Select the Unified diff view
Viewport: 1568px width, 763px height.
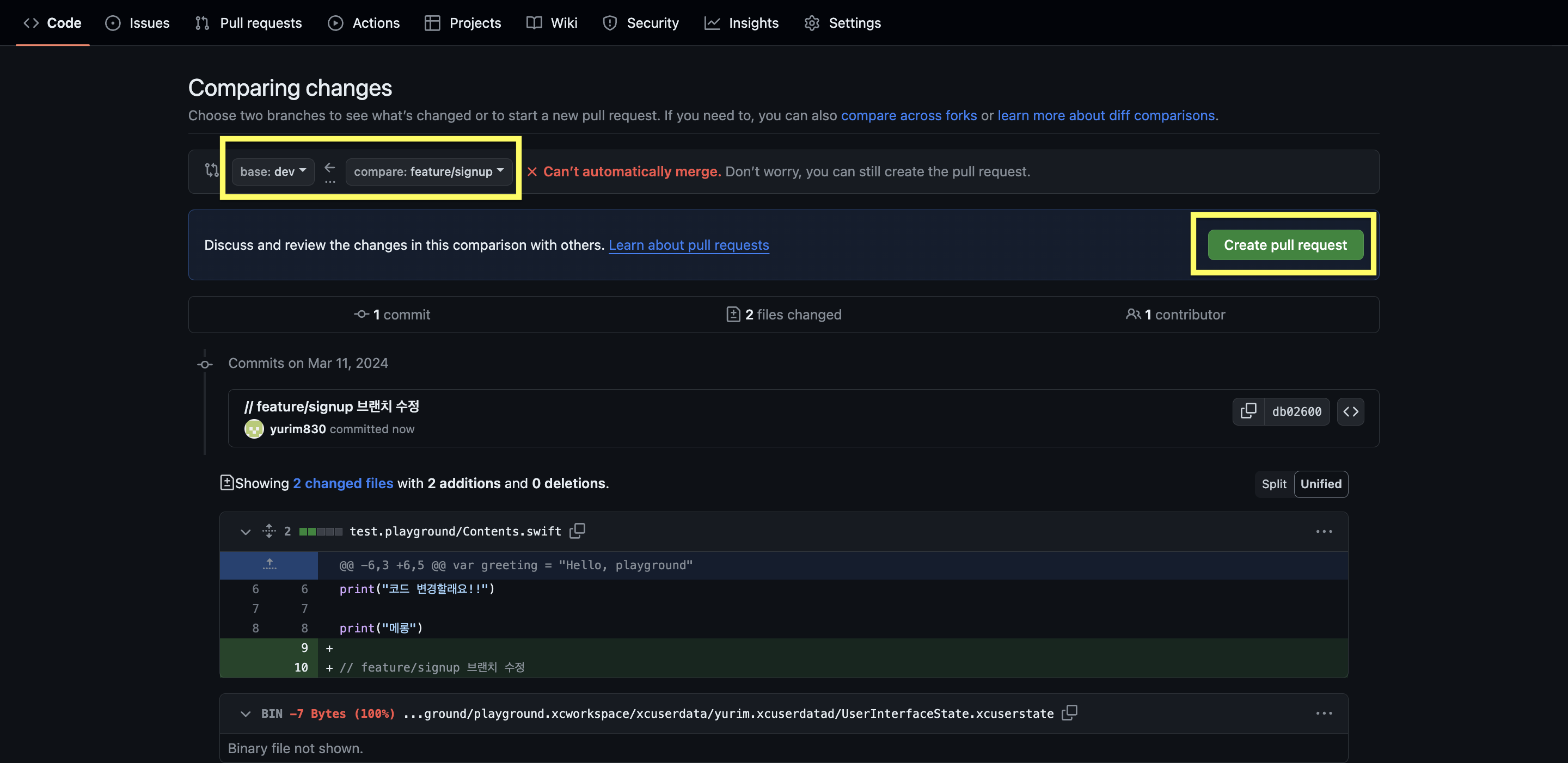[1320, 484]
